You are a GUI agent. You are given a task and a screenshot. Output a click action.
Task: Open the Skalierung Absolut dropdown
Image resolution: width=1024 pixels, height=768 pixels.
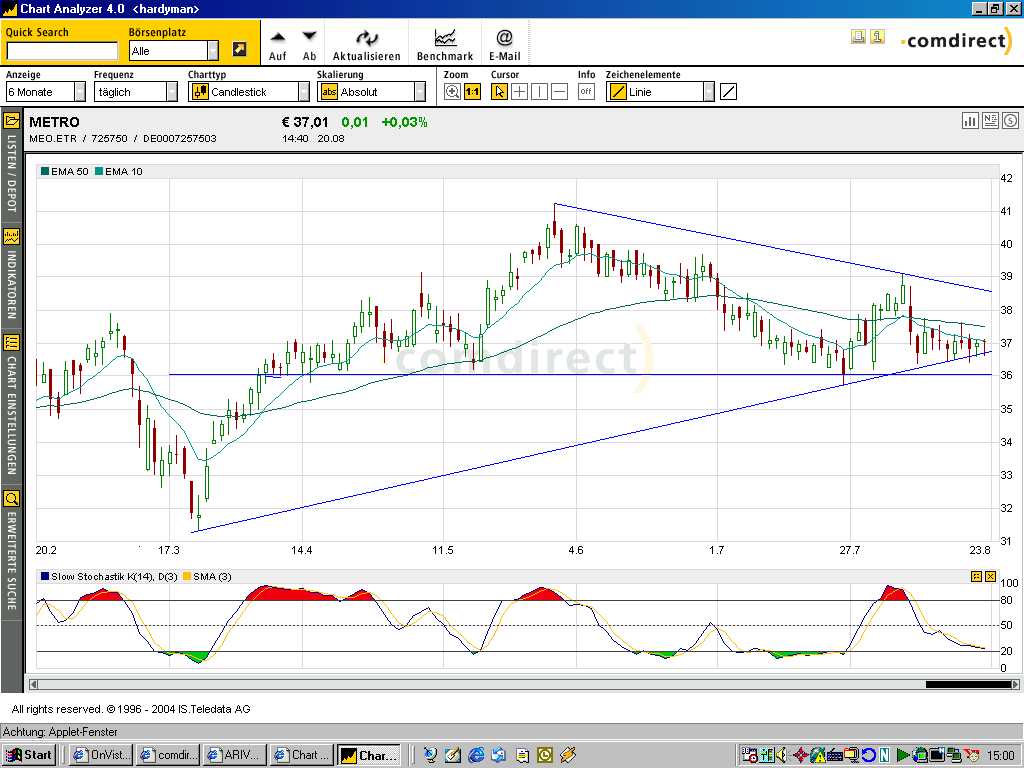(420, 92)
